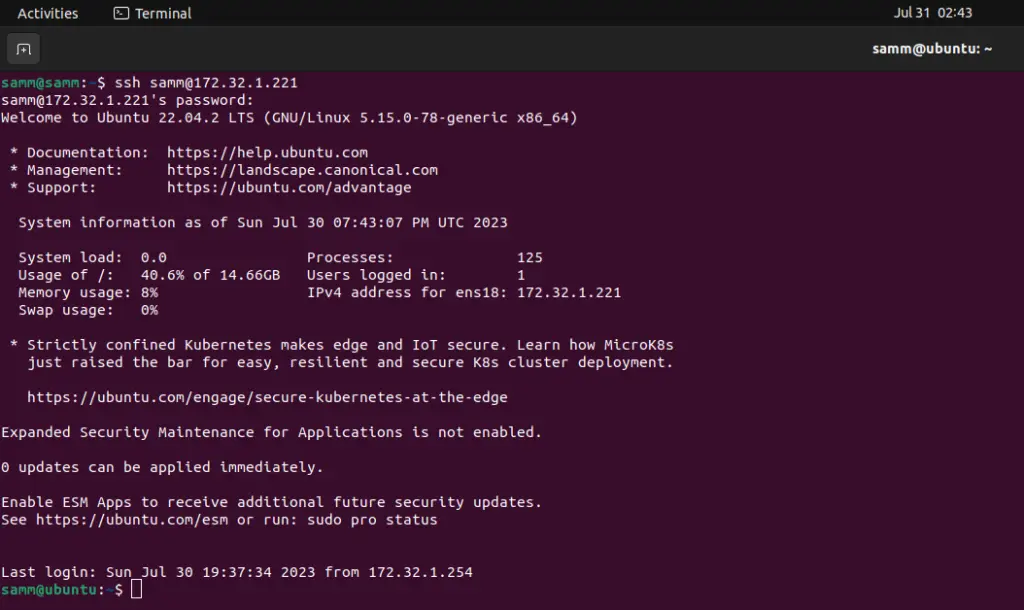Screen dimensions: 1024x610
Task: Click the ubuntu.com/esm URL
Action: point(133,520)
